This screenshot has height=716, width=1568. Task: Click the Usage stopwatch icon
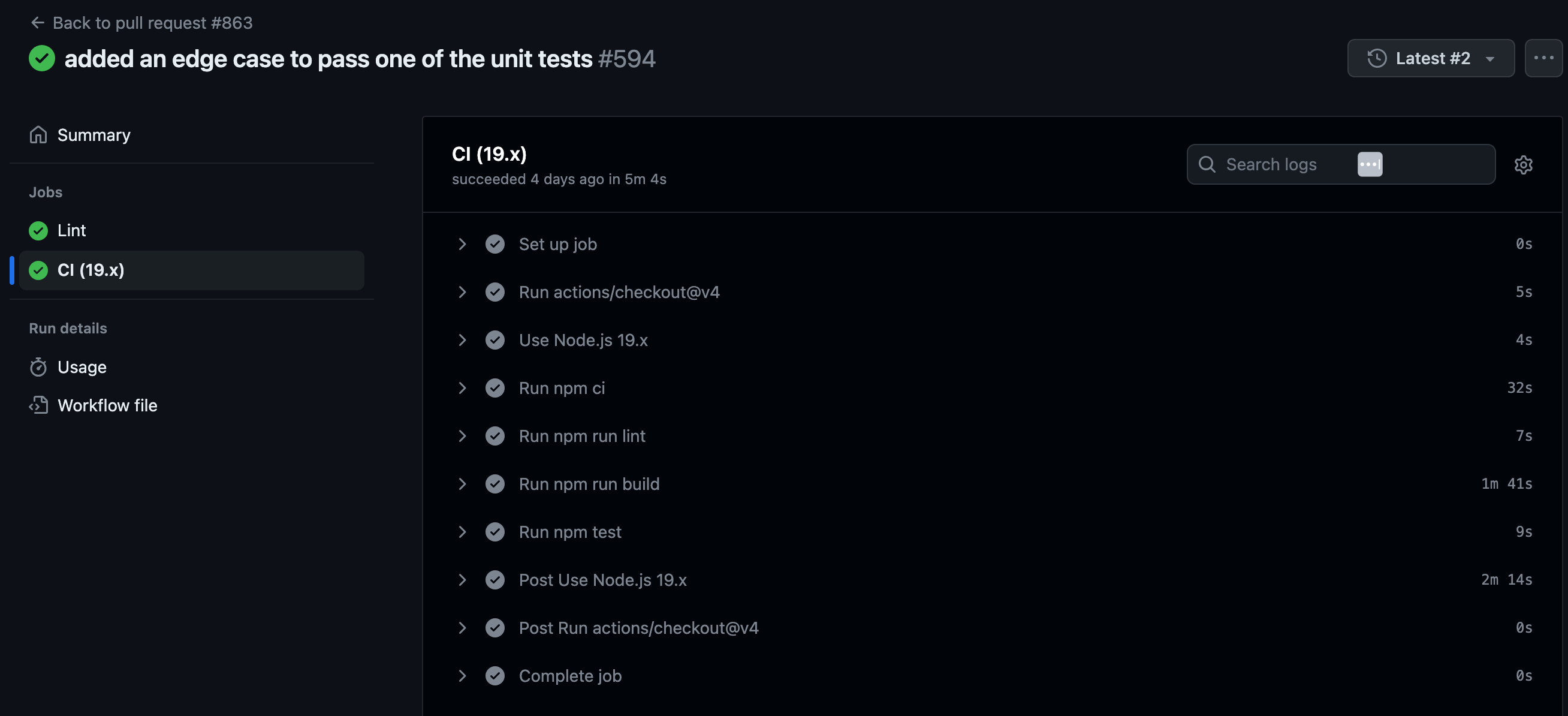pos(38,367)
